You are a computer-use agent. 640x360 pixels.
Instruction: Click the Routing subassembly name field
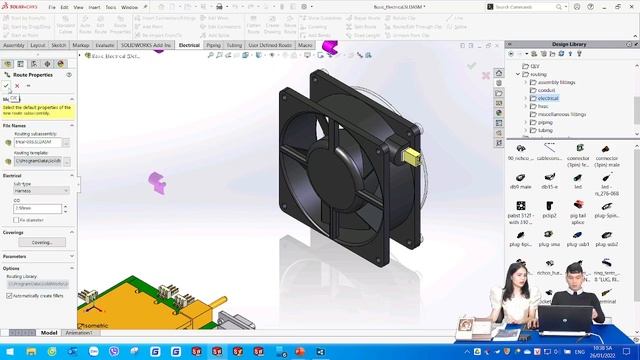38,142
